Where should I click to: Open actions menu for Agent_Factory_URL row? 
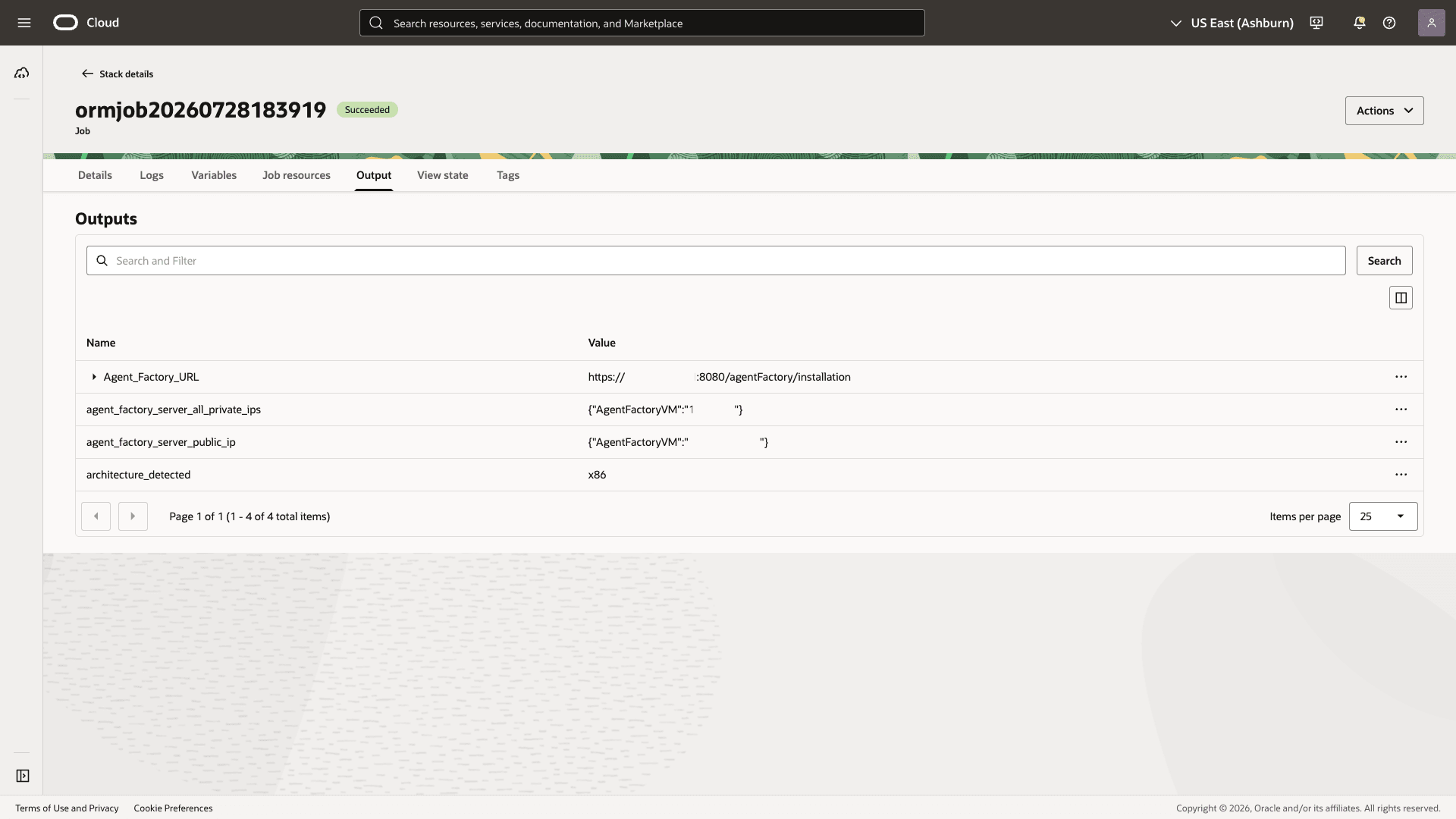pos(1401,377)
